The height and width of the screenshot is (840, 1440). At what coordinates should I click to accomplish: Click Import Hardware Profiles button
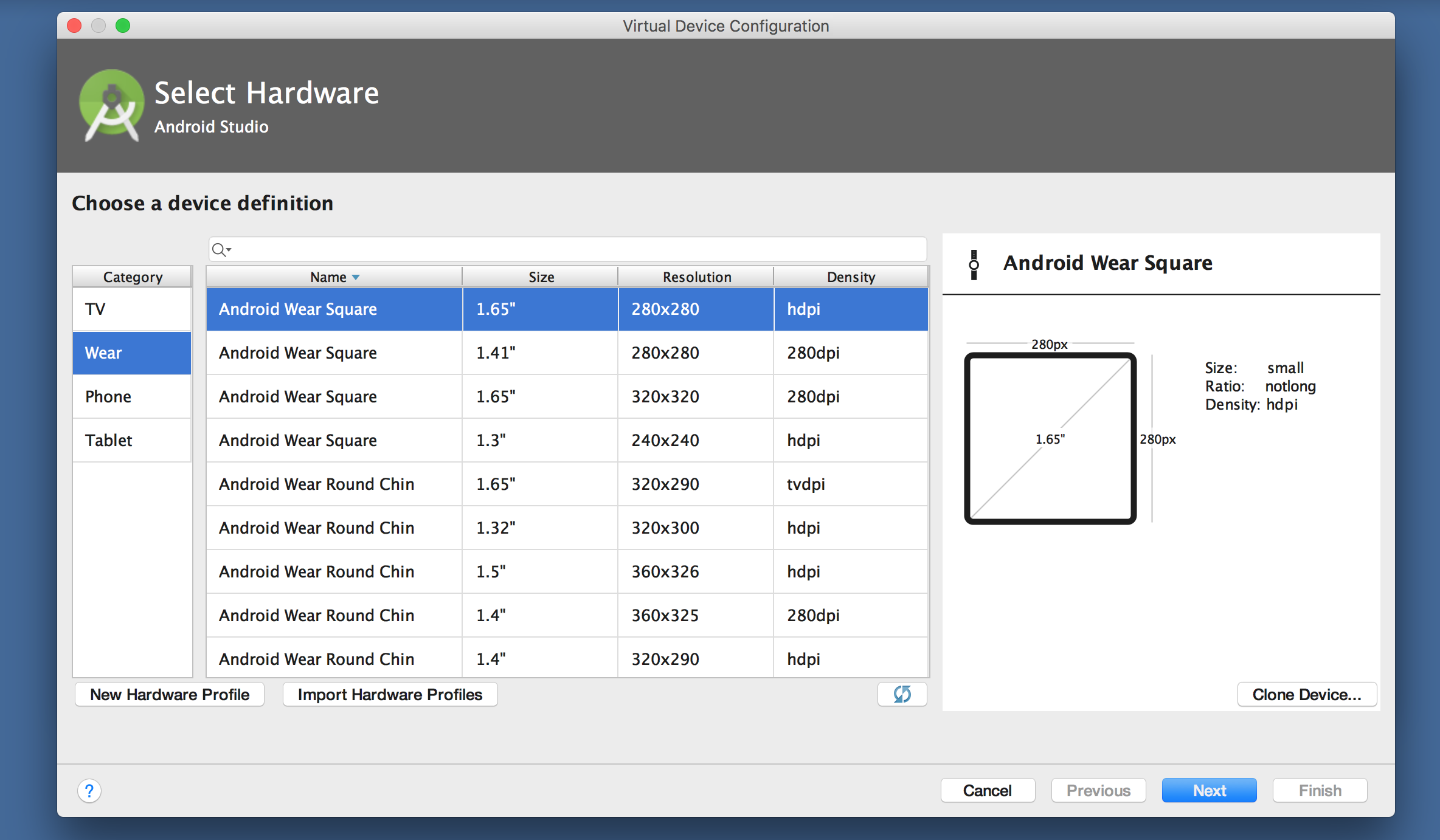click(x=390, y=694)
